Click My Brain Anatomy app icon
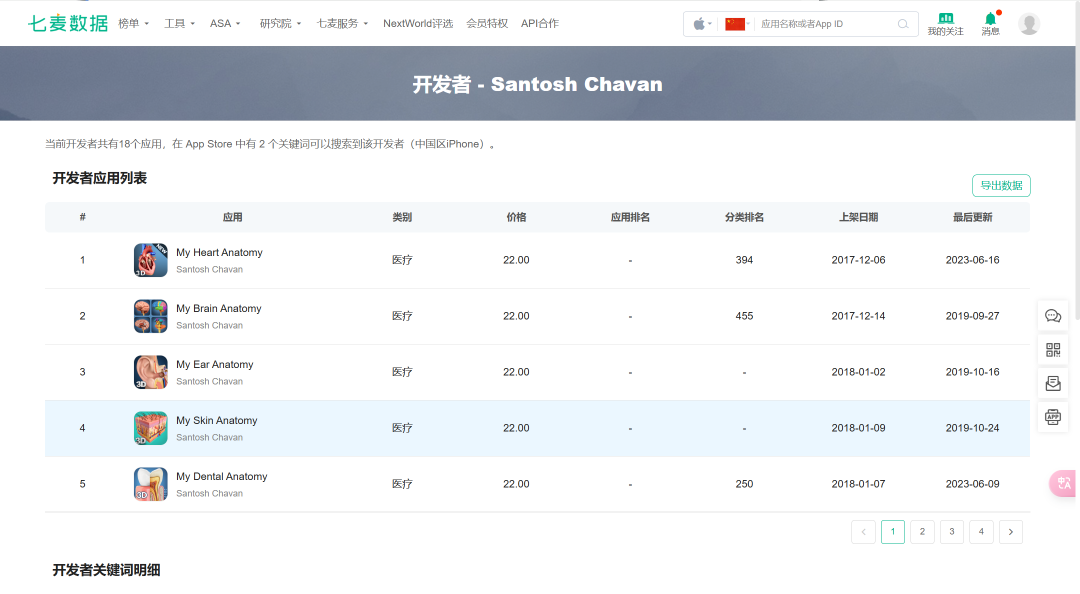The image size is (1080, 594). click(x=150, y=316)
